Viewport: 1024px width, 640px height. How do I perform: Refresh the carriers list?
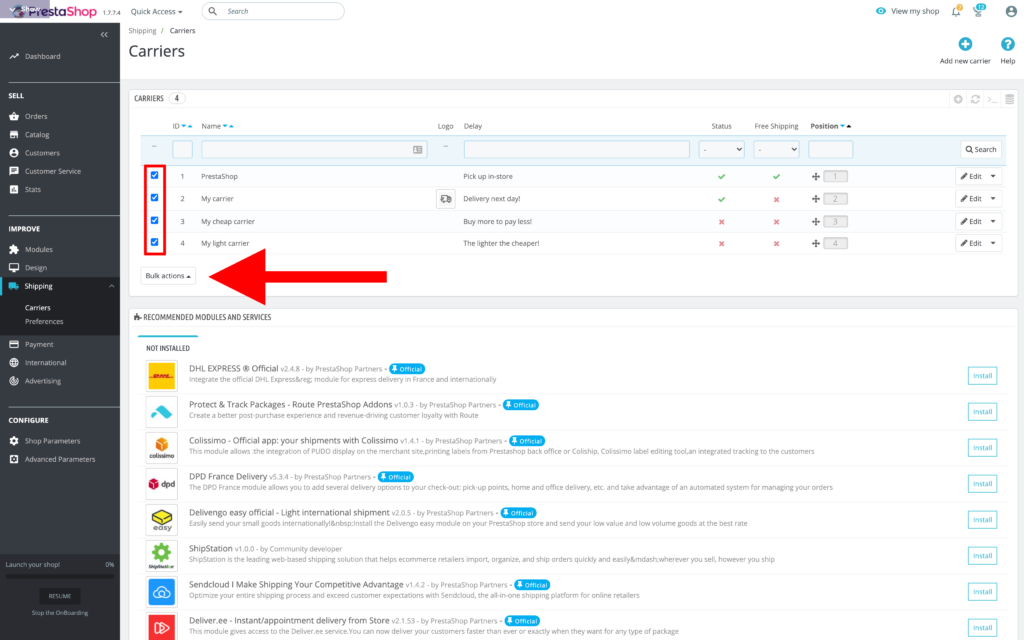coord(975,99)
